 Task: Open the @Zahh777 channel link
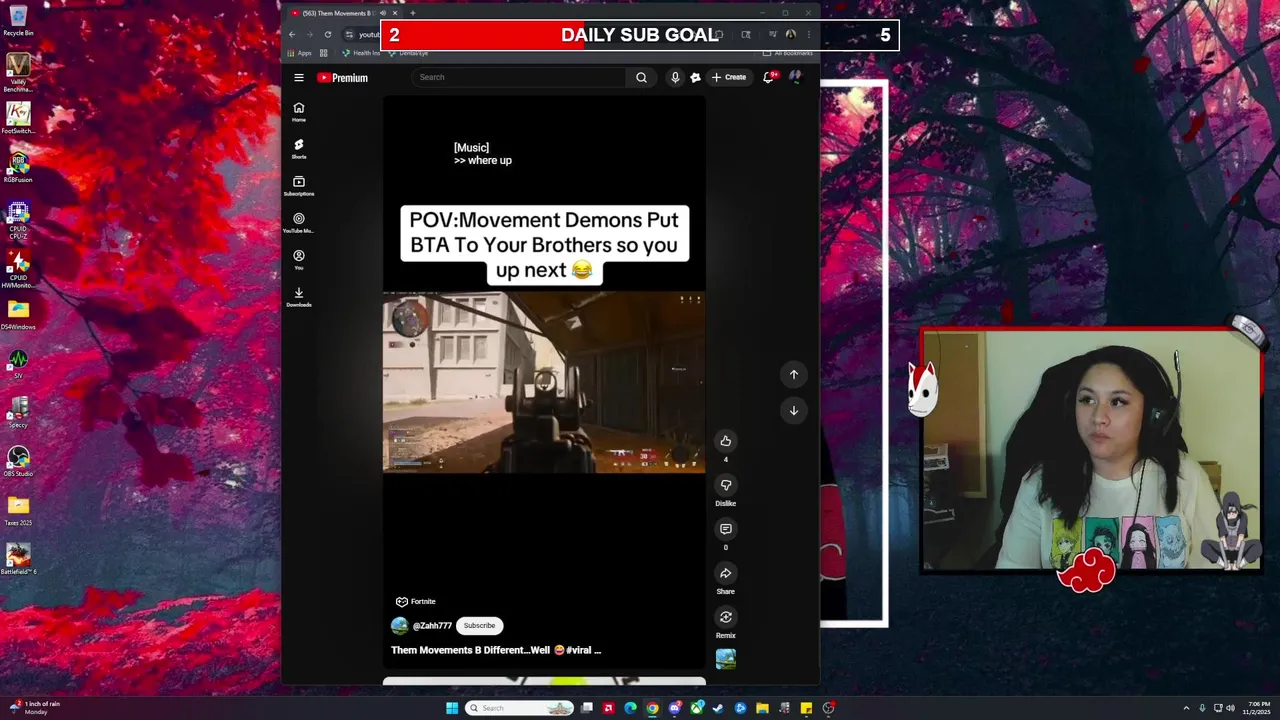(x=432, y=626)
